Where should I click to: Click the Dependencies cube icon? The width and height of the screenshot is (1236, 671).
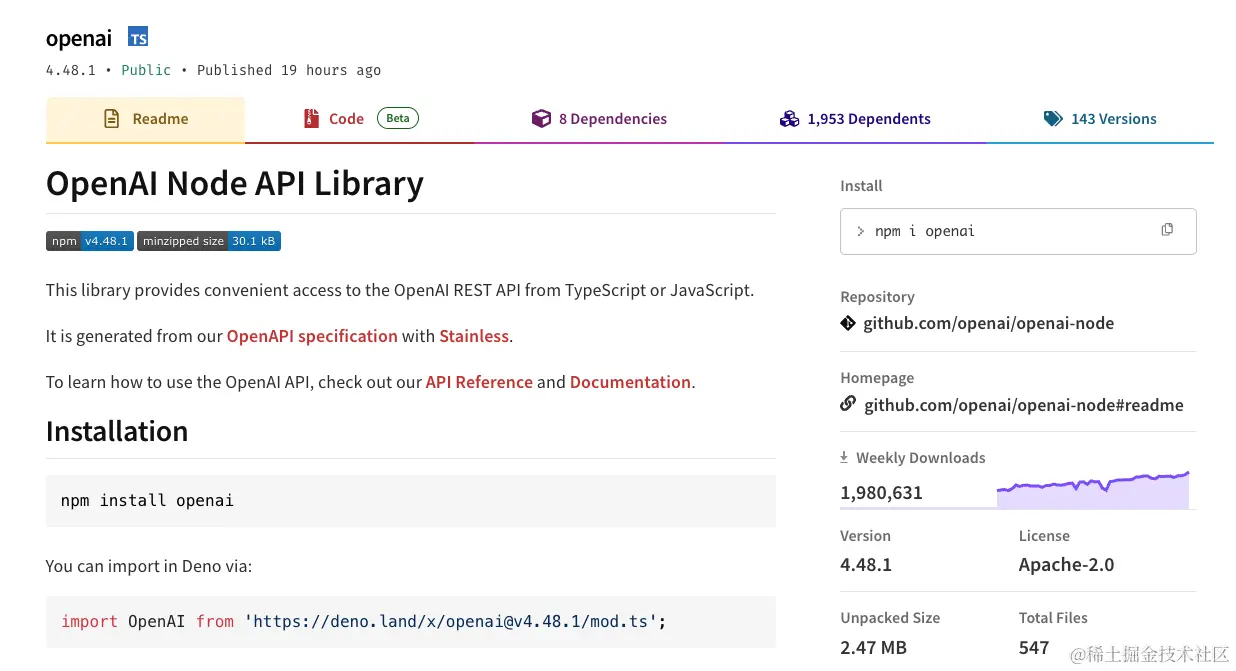(541, 118)
